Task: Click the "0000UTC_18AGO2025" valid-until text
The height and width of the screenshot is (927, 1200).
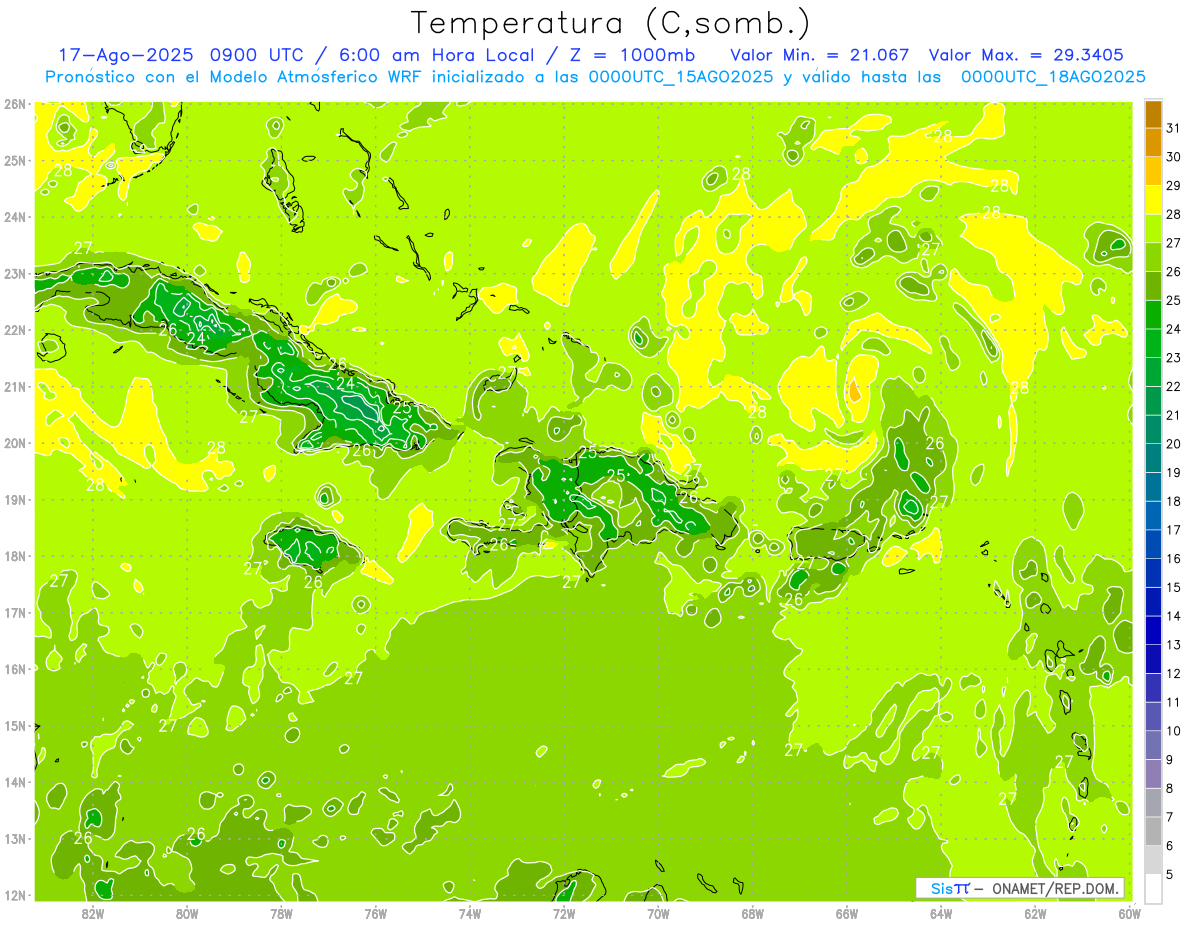Action: coord(1053,77)
